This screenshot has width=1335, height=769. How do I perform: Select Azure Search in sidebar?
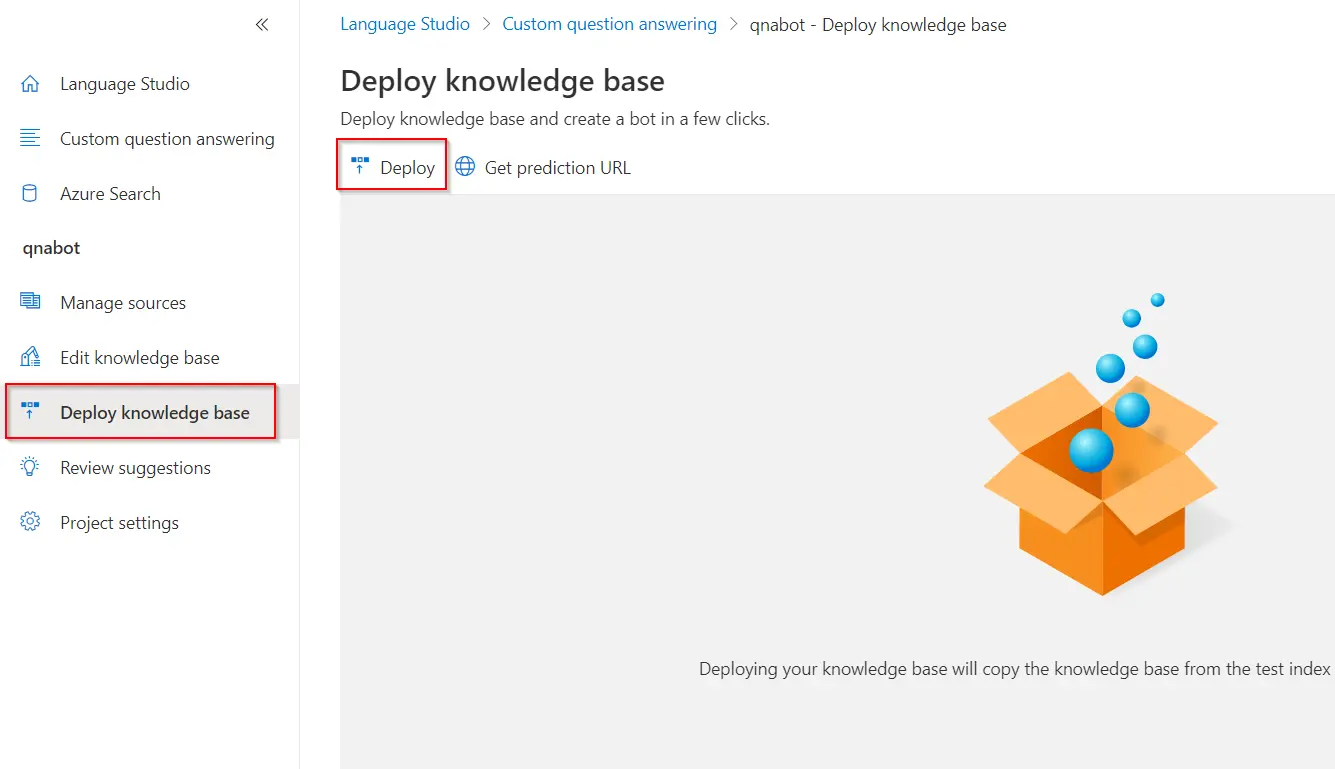click(110, 194)
